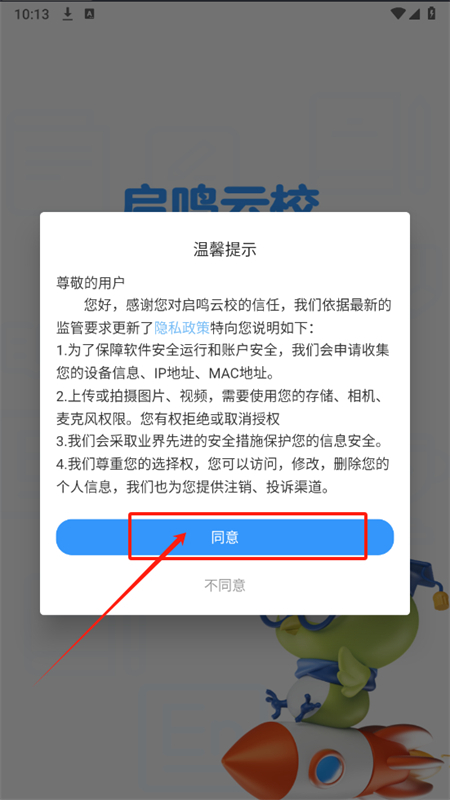Viewport: 450px width, 800px height.
Task: Tap the blue 同意 button
Action: (224, 537)
